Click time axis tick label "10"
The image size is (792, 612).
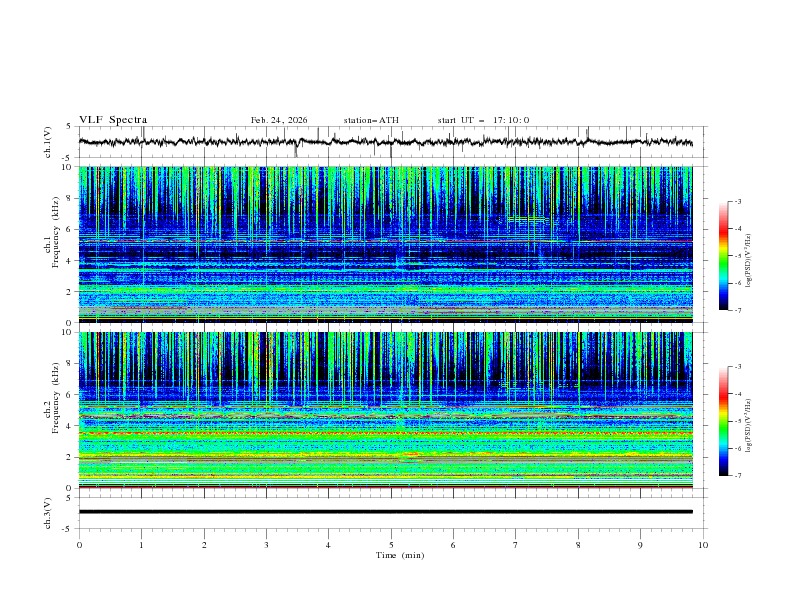click(703, 545)
